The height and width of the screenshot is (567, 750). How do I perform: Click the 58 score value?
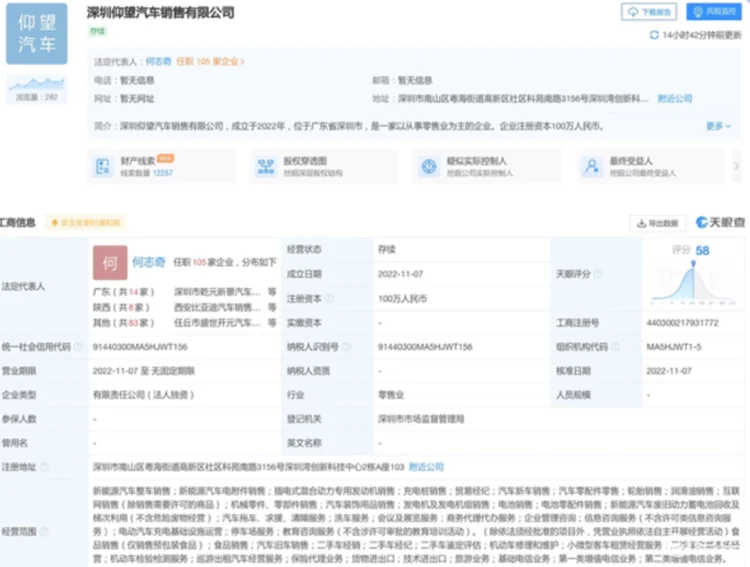[x=702, y=250]
